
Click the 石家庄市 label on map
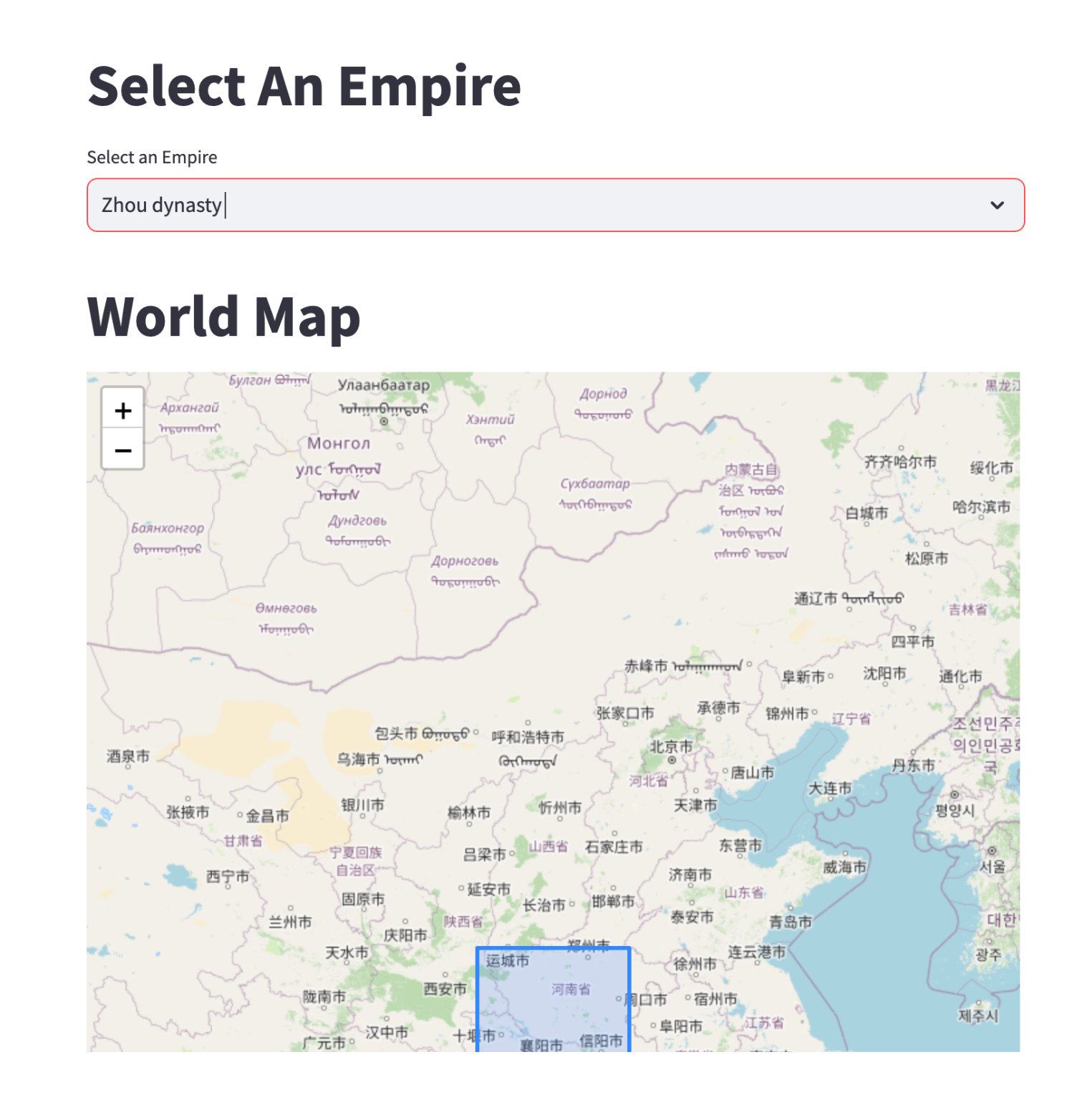point(614,846)
